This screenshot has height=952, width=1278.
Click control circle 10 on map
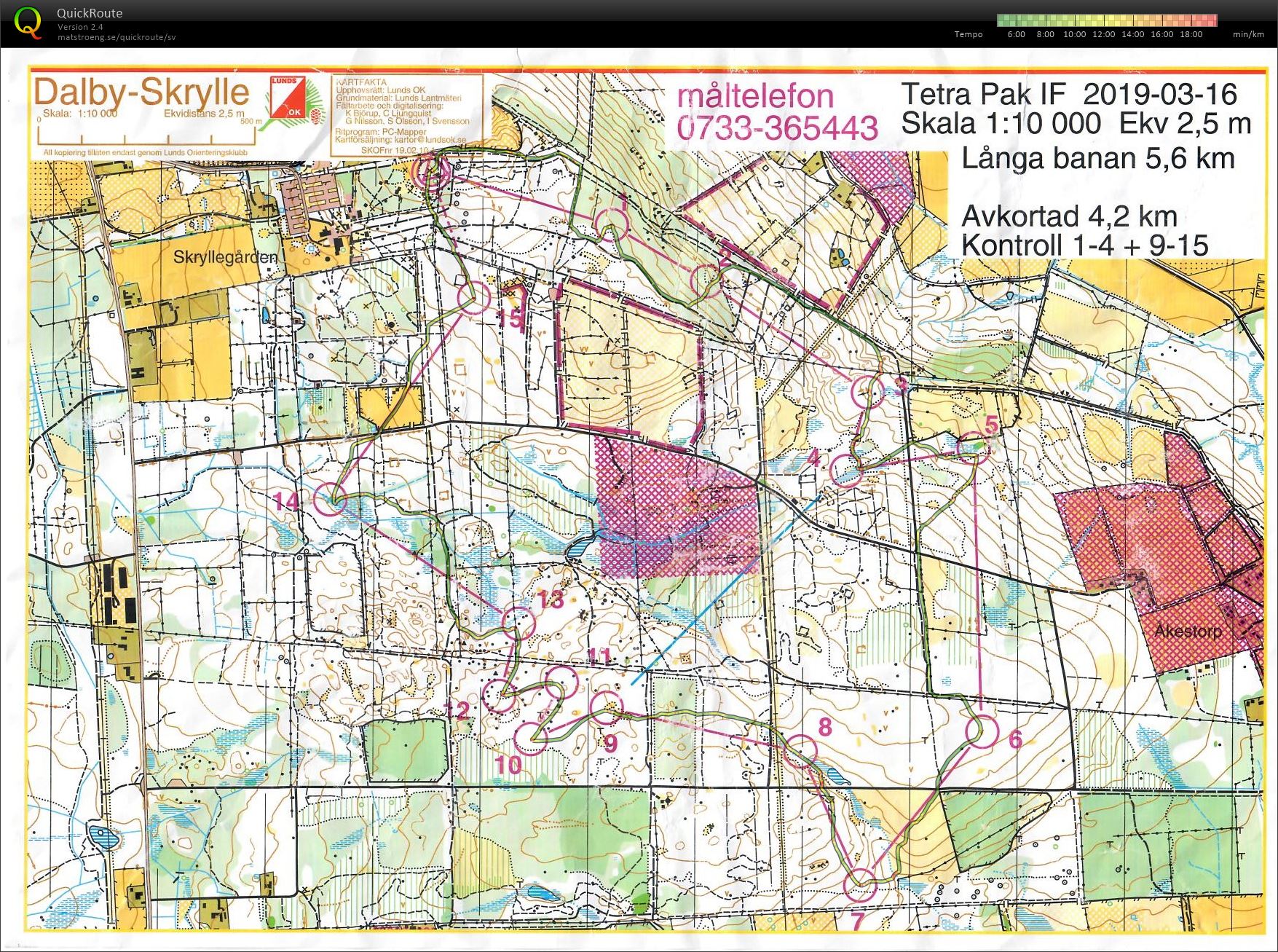click(x=532, y=737)
